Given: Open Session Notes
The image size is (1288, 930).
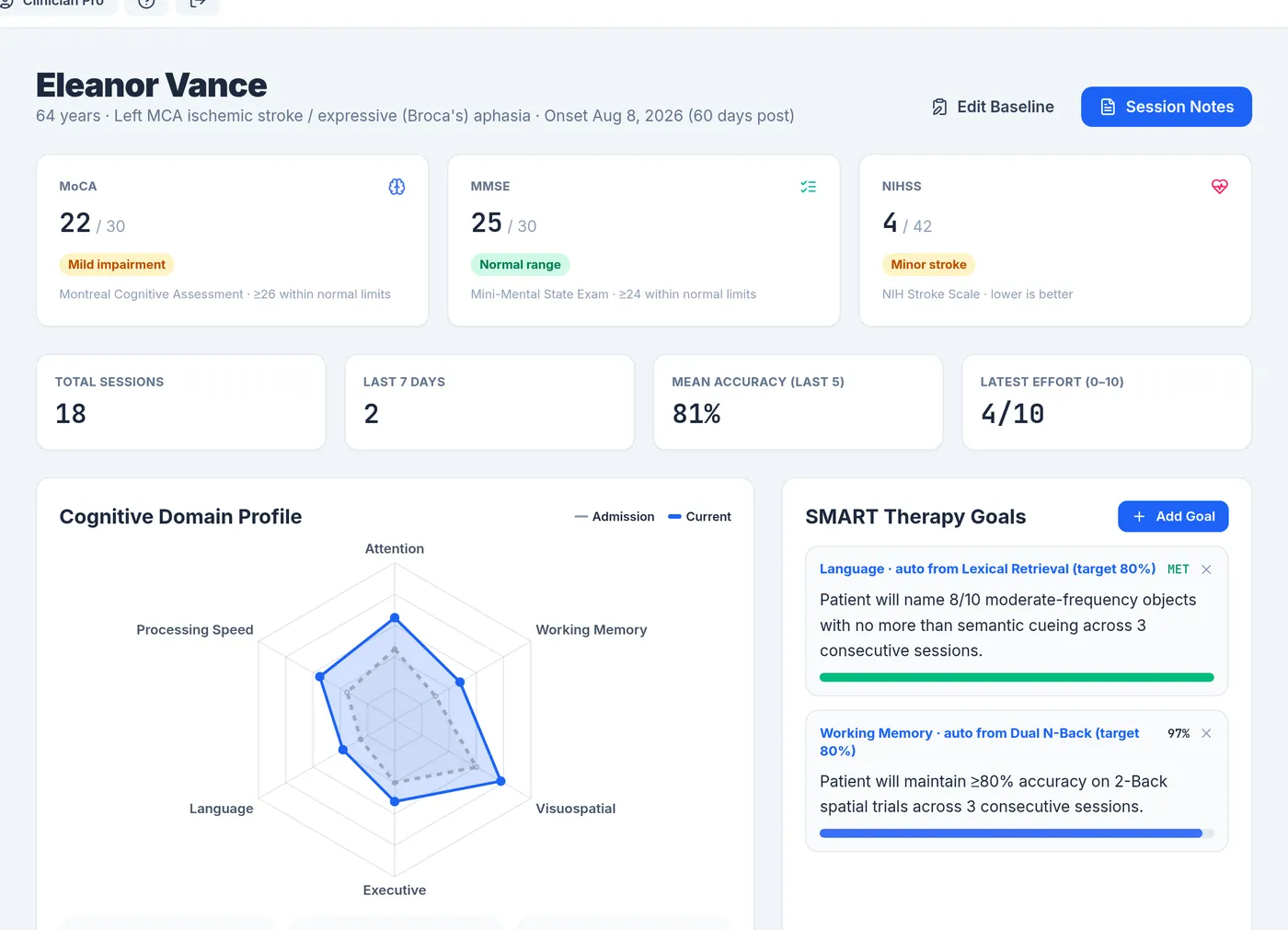Looking at the screenshot, I should (x=1167, y=107).
